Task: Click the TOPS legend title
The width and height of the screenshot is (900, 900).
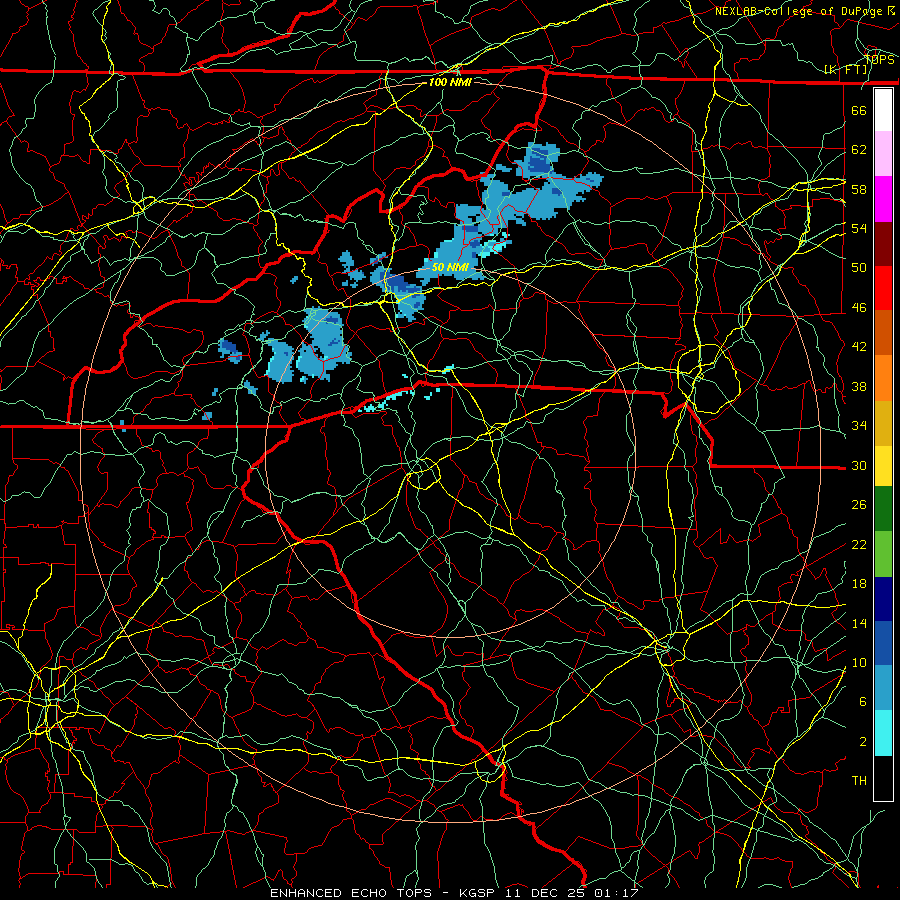Action: 879,60
